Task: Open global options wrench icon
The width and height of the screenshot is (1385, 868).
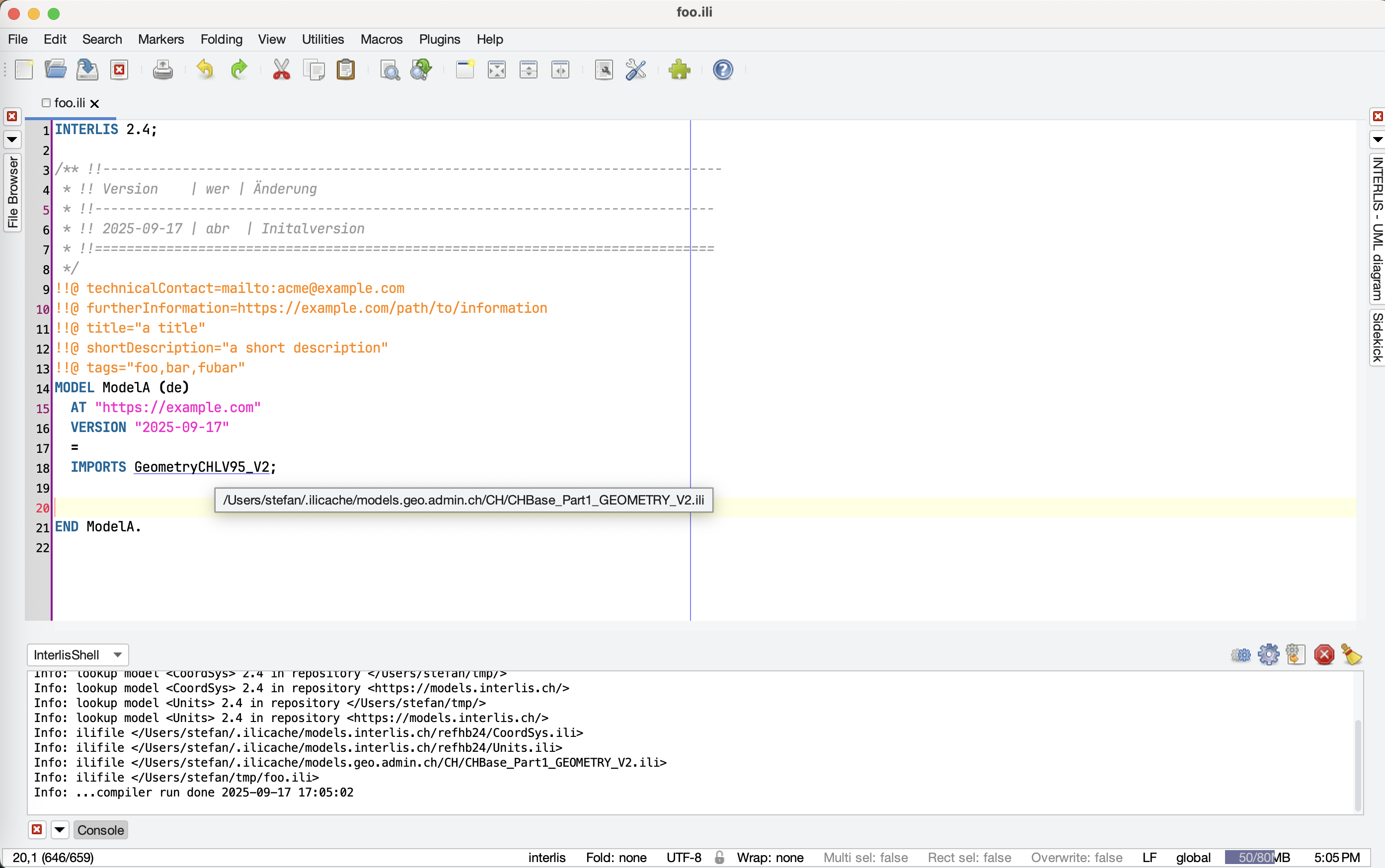Action: 636,70
